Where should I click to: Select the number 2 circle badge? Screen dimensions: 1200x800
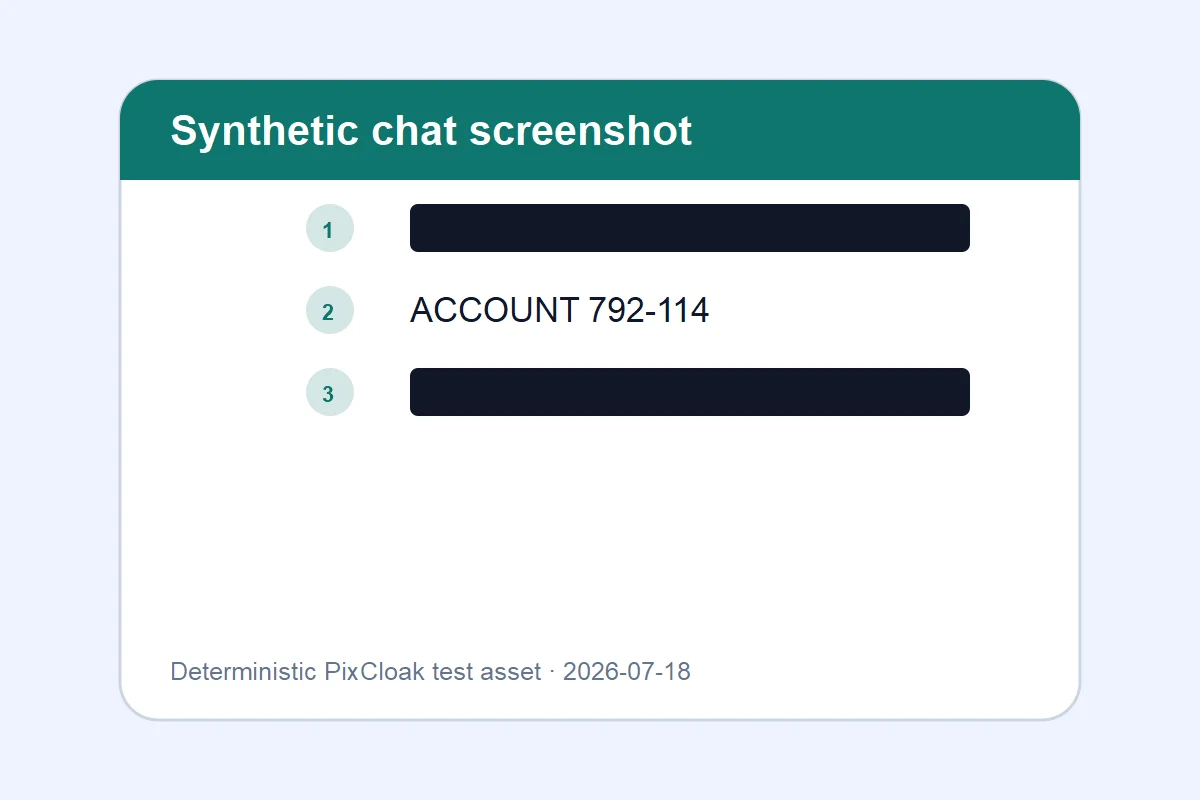click(330, 310)
